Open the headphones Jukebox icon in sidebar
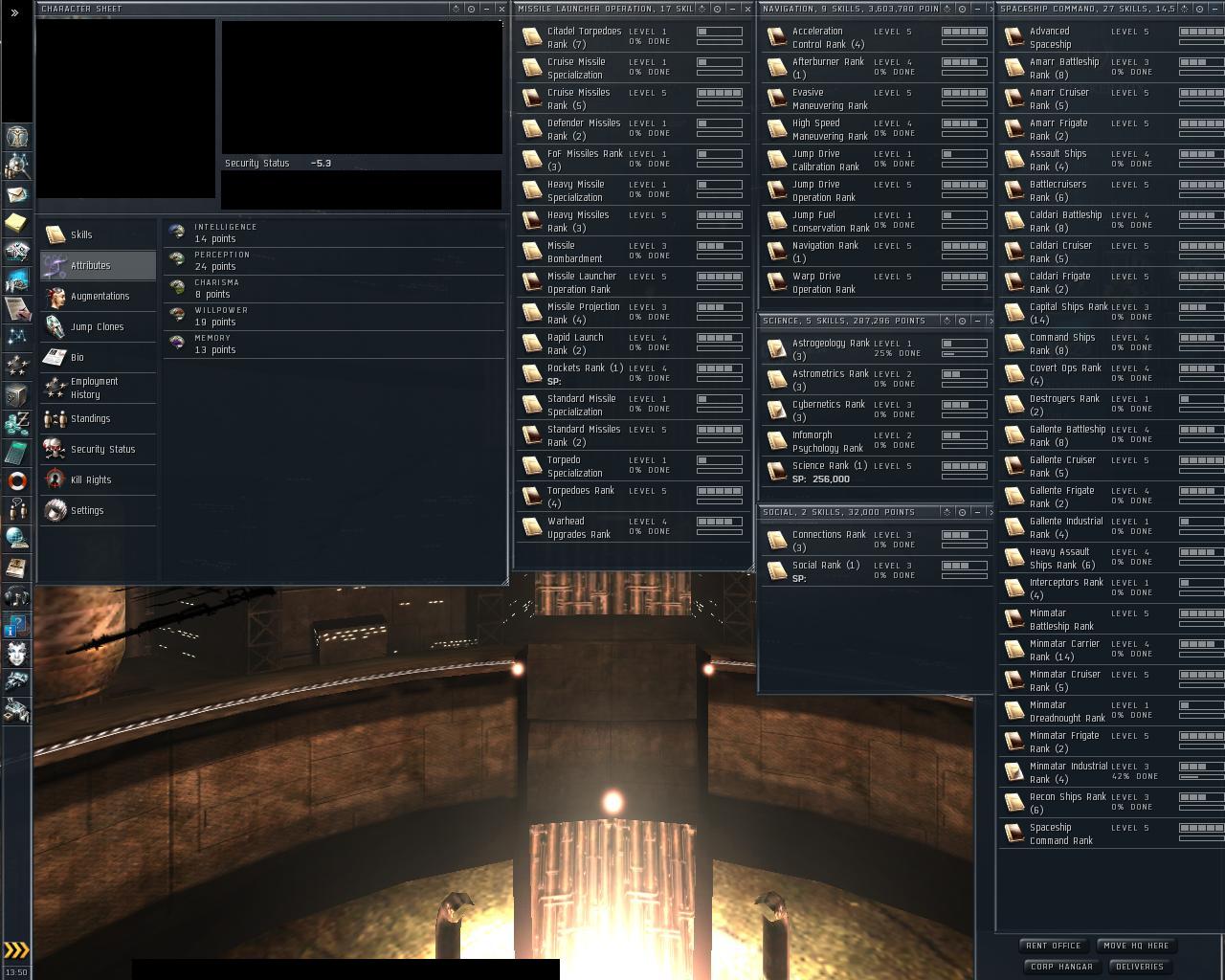1225x980 pixels. 16,595
